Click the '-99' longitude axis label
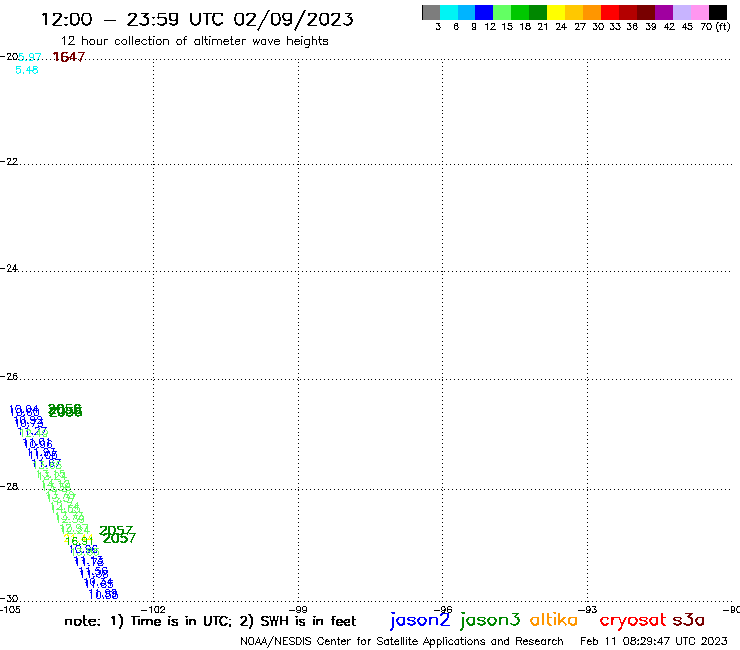This screenshot has width=740, height=650. point(298,609)
